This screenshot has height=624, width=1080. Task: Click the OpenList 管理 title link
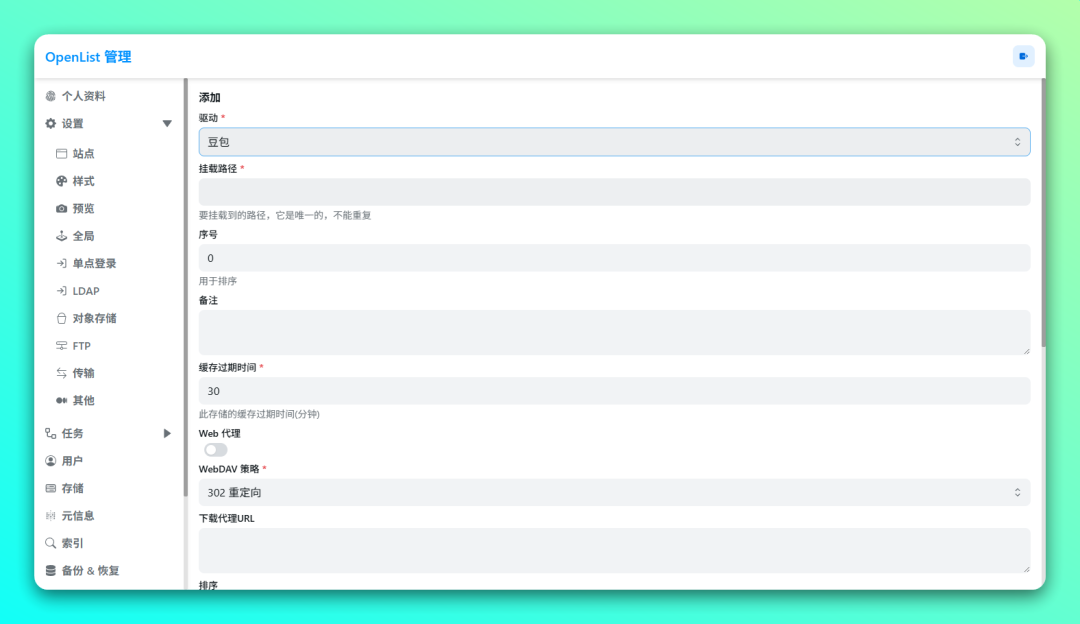[x=88, y=57]
